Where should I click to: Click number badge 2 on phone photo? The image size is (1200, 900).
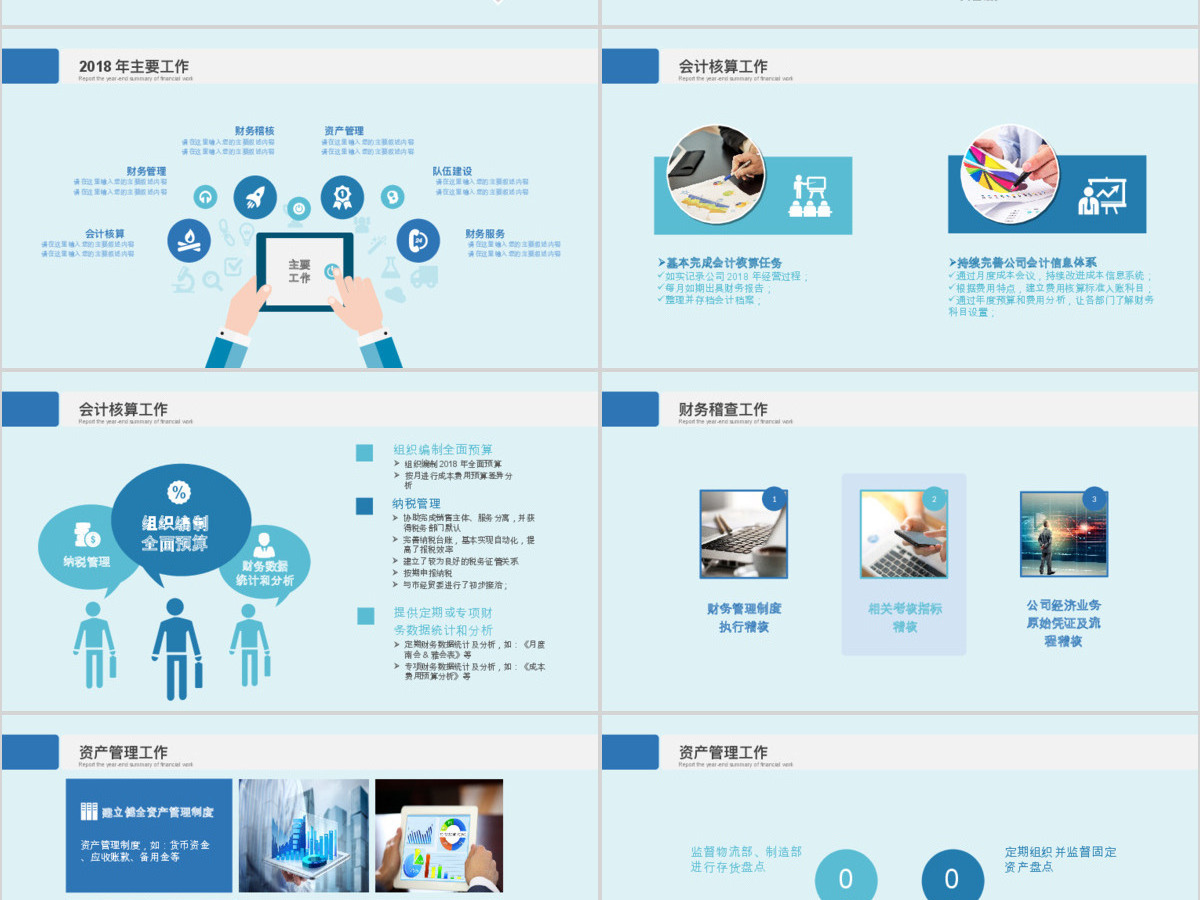(934, 498)
